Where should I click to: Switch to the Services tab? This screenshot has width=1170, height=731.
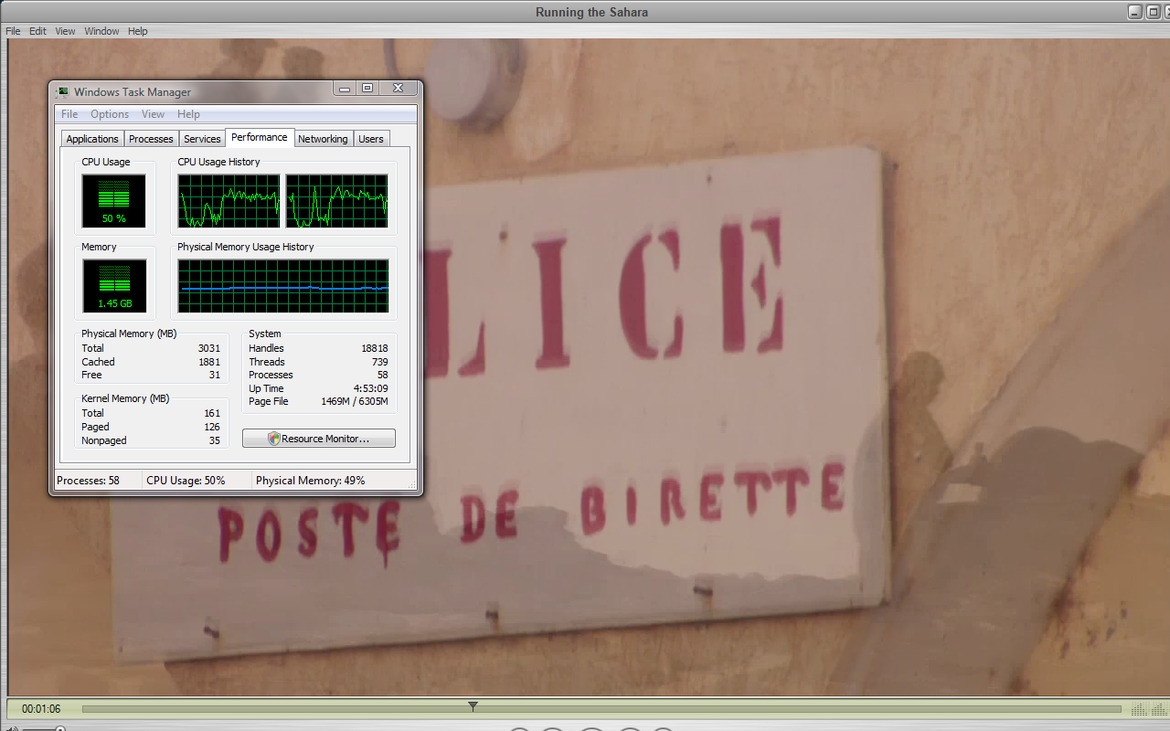pos(202,139)
